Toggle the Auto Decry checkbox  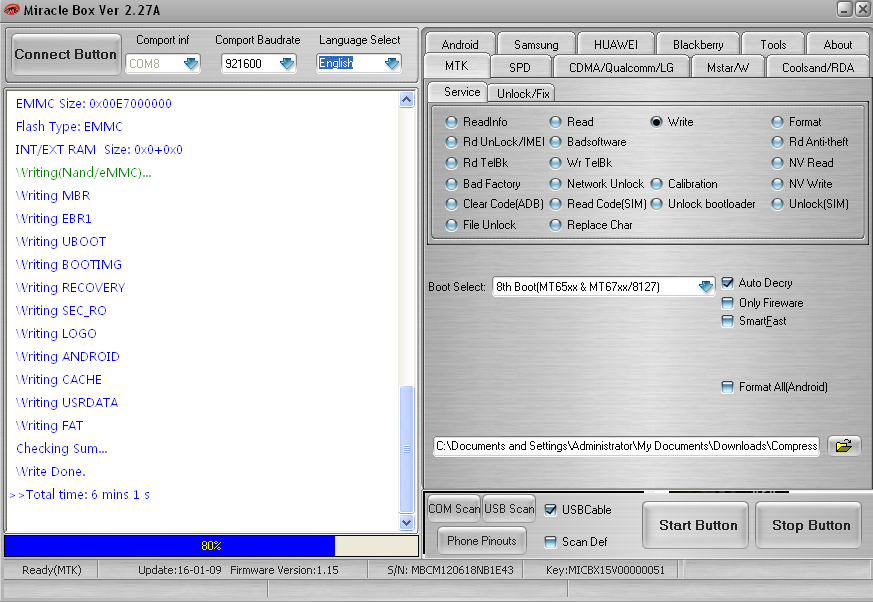click(x=727, y=283)
